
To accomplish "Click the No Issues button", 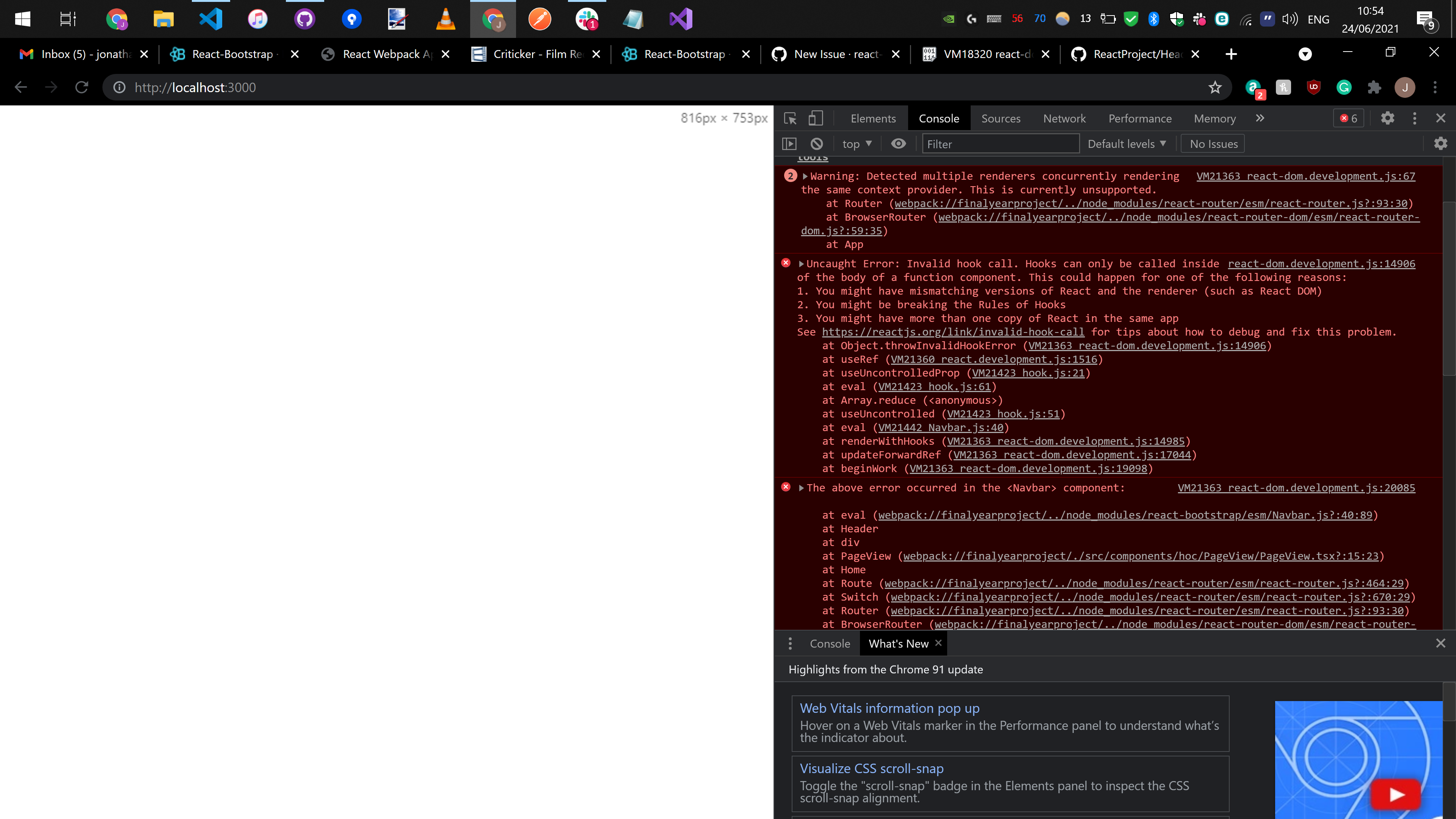I will (x=1213, y=144).
